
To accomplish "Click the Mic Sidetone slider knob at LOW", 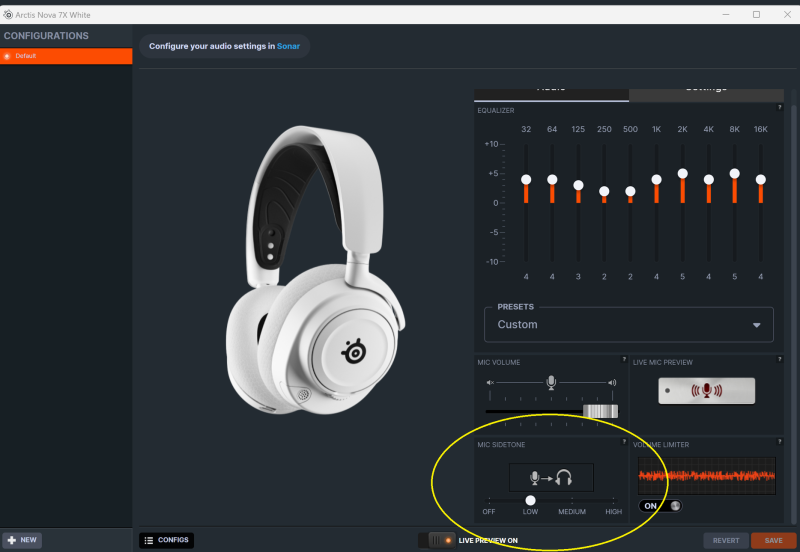I will click(531, 500).
